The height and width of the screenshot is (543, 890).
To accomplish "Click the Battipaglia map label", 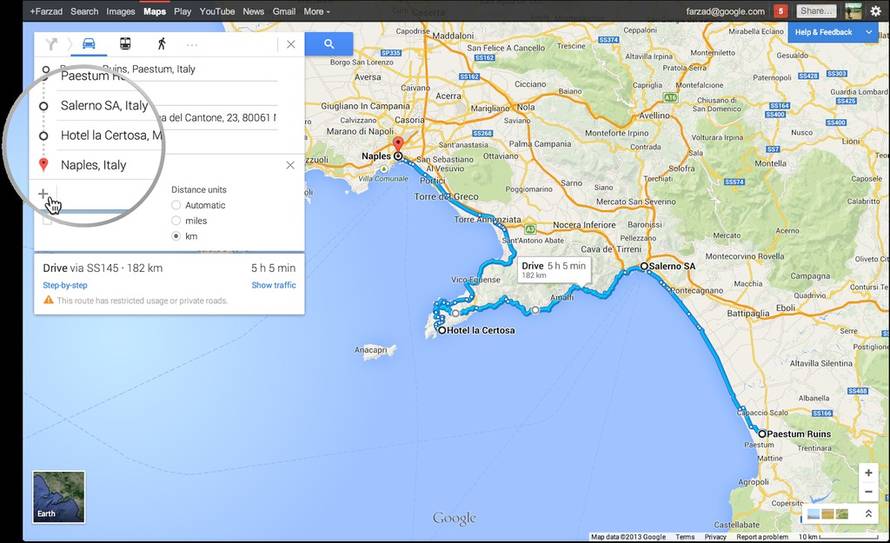I will click(748, 313).
